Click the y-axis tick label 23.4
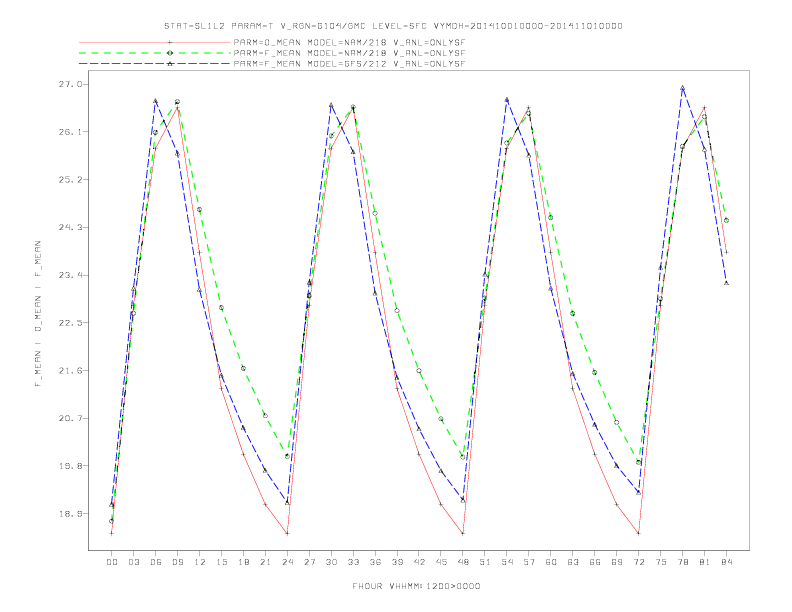The height and width of the screenshot is (612, 792). [x=71, y=275]
